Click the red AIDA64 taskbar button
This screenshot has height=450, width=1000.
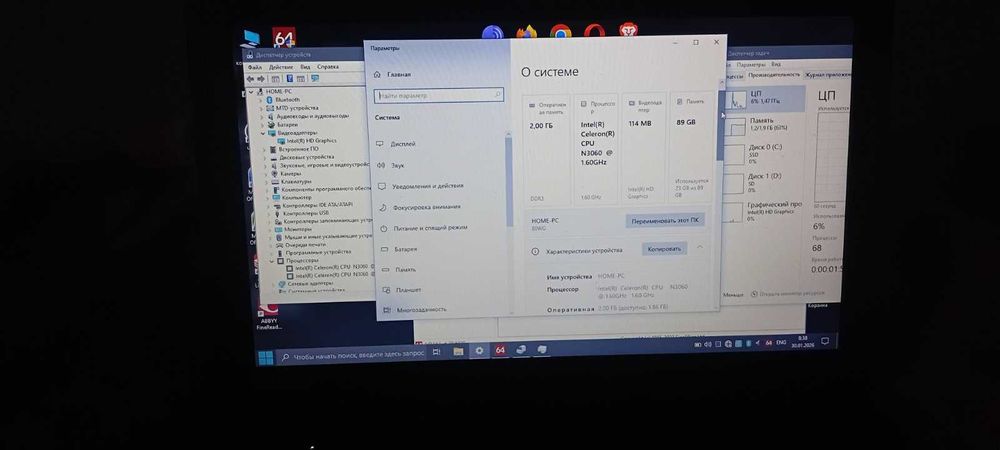pos(500,350)
